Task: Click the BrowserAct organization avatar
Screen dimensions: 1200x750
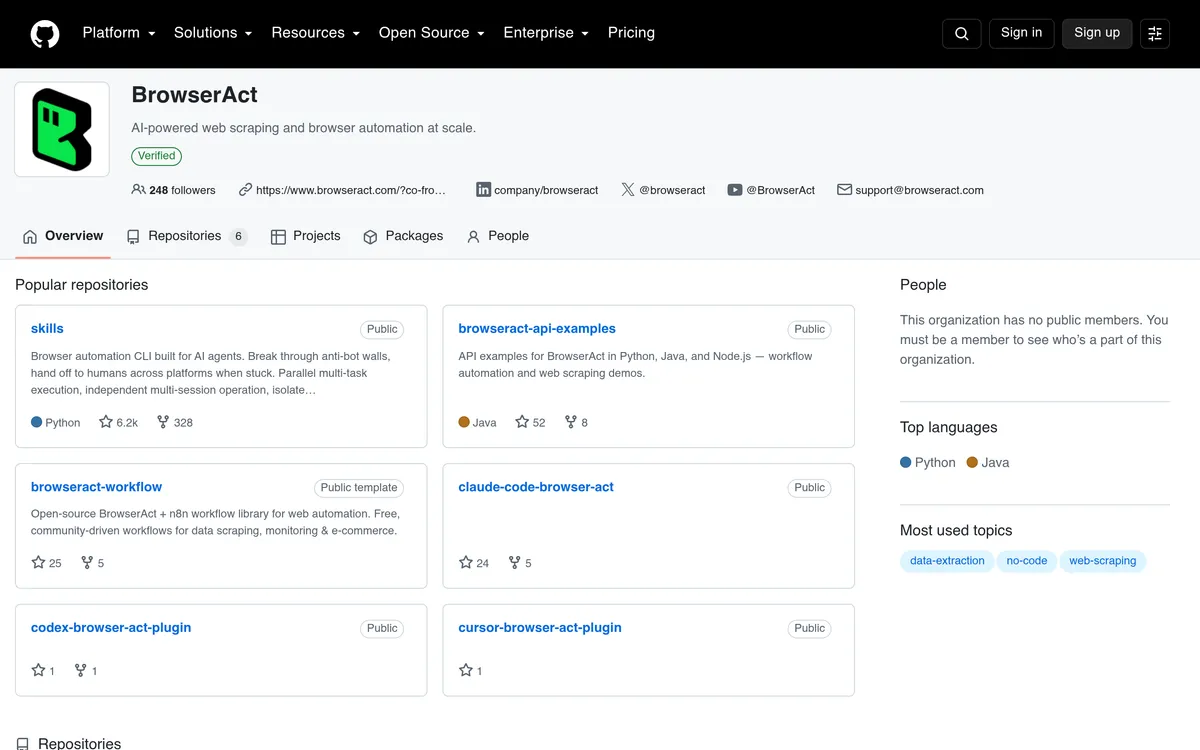Action: click(62, 130)
